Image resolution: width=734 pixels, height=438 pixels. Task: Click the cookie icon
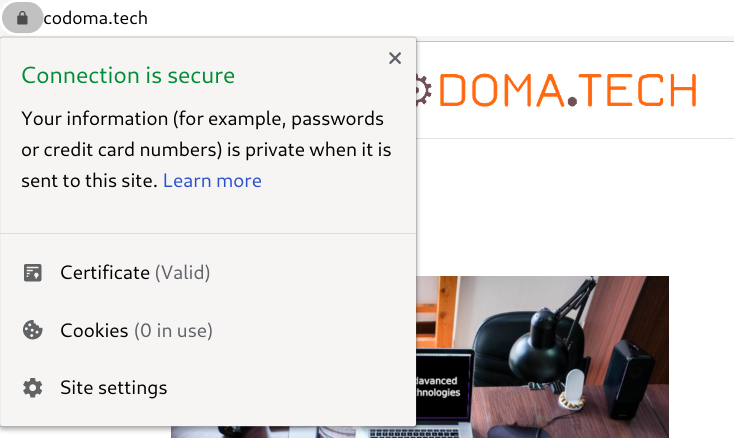33,330
